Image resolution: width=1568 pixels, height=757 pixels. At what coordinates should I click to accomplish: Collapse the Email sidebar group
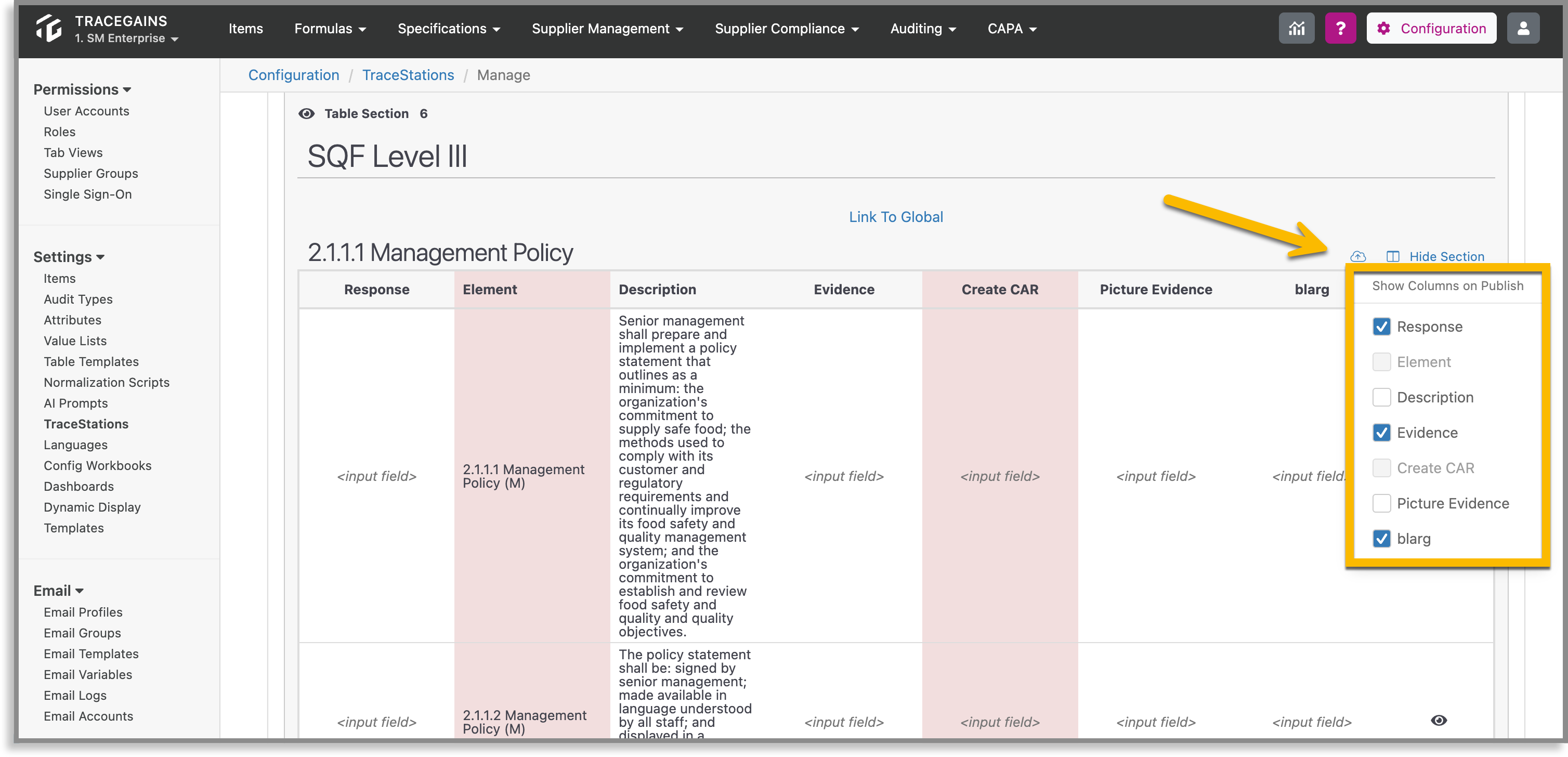(58, 591)
